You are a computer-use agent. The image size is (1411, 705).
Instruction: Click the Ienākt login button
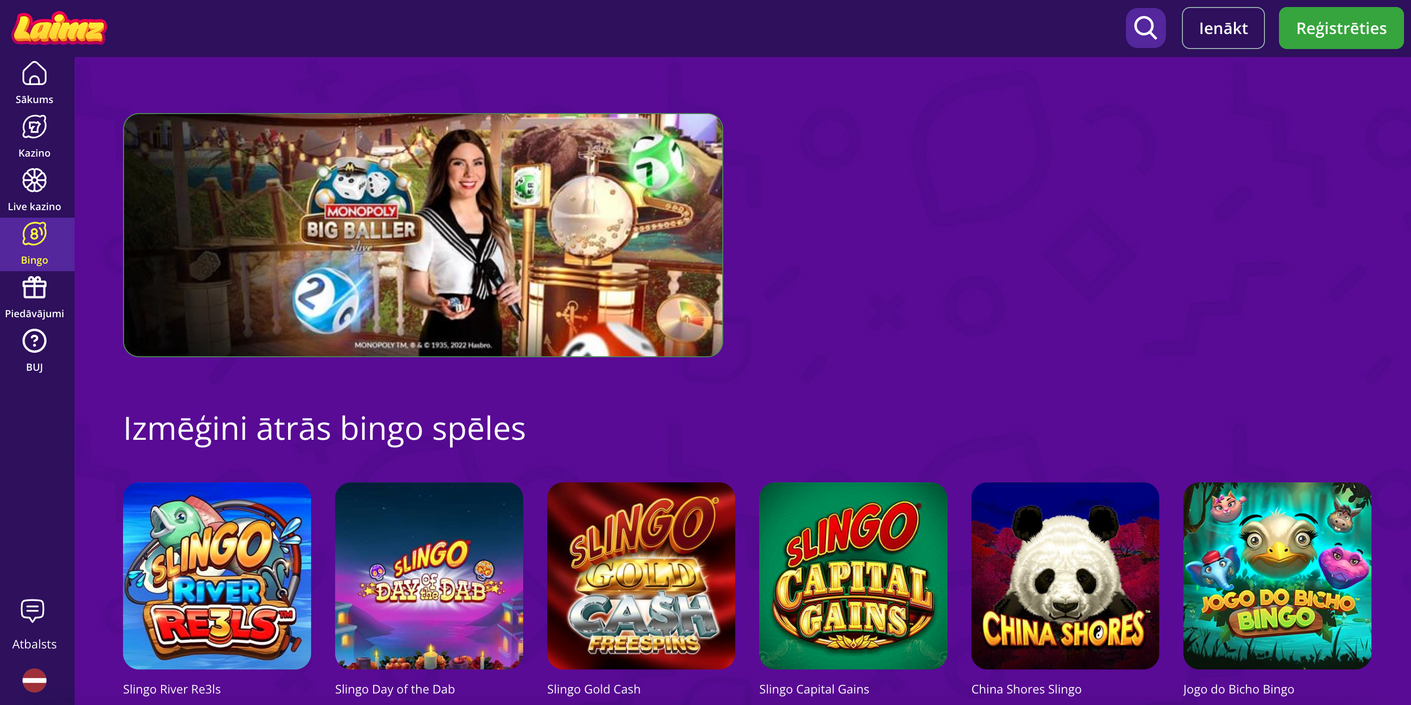click(1223, 28)
